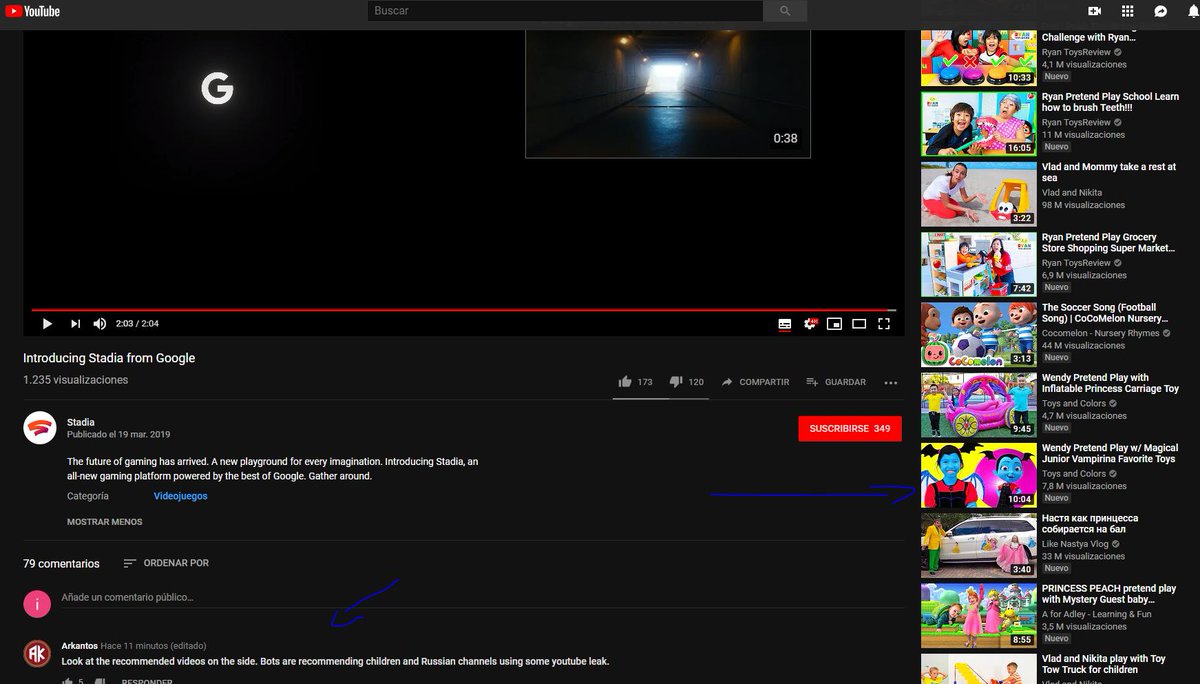Viewport: 1200px width, 684px height.
Task: Switch to theater mode view
Action: point(859,324)
